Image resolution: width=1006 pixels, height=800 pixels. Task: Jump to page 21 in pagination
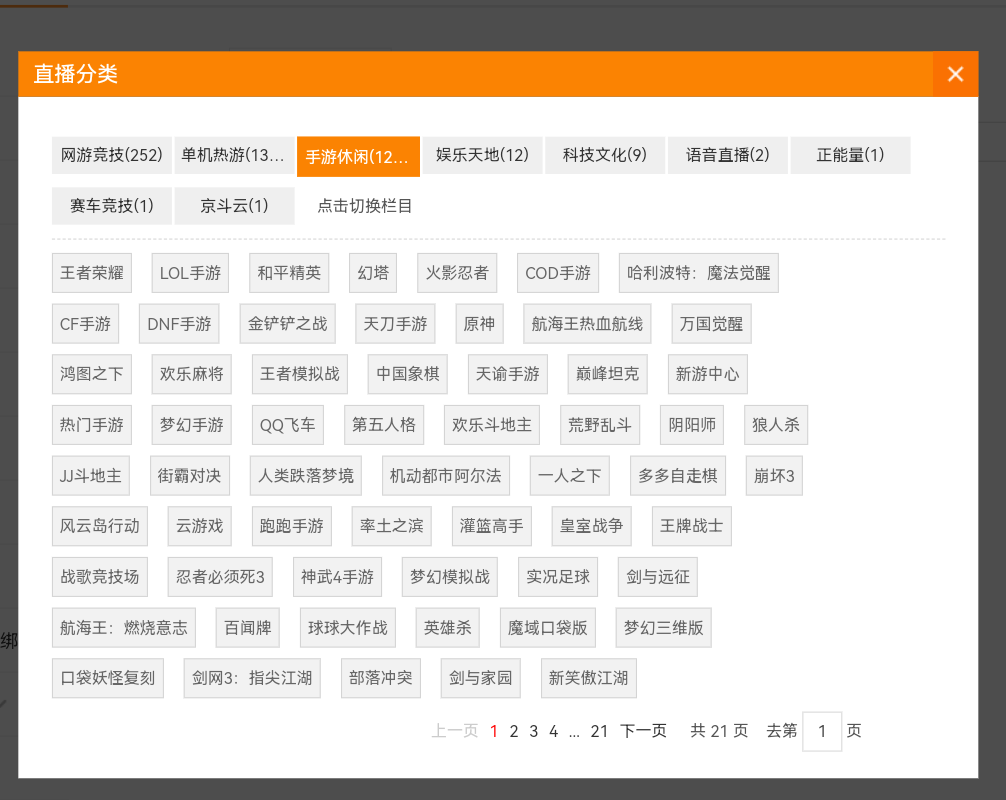pyautogui.click(x=599, y=731)
